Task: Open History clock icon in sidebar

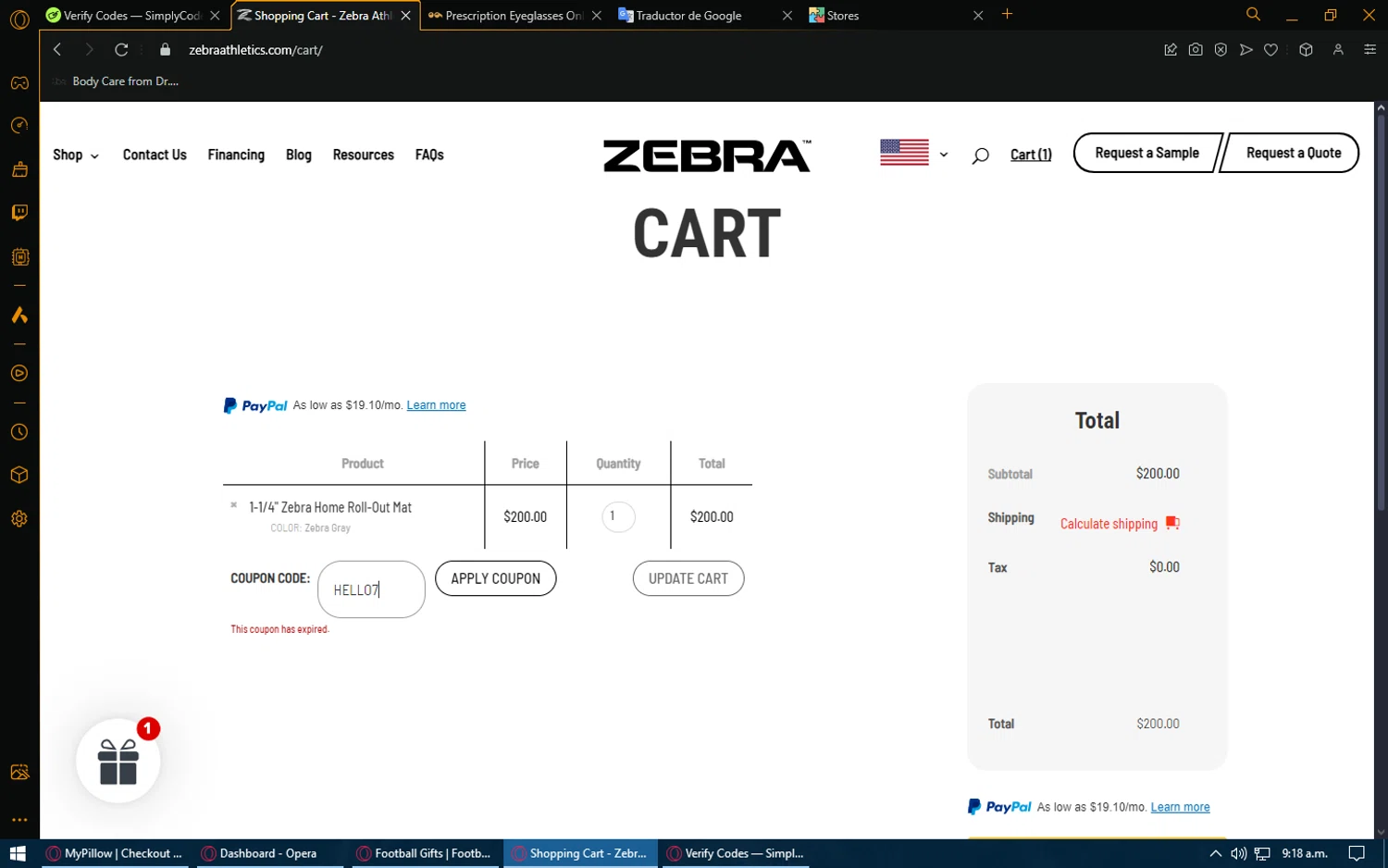Action: click(19, 432)
